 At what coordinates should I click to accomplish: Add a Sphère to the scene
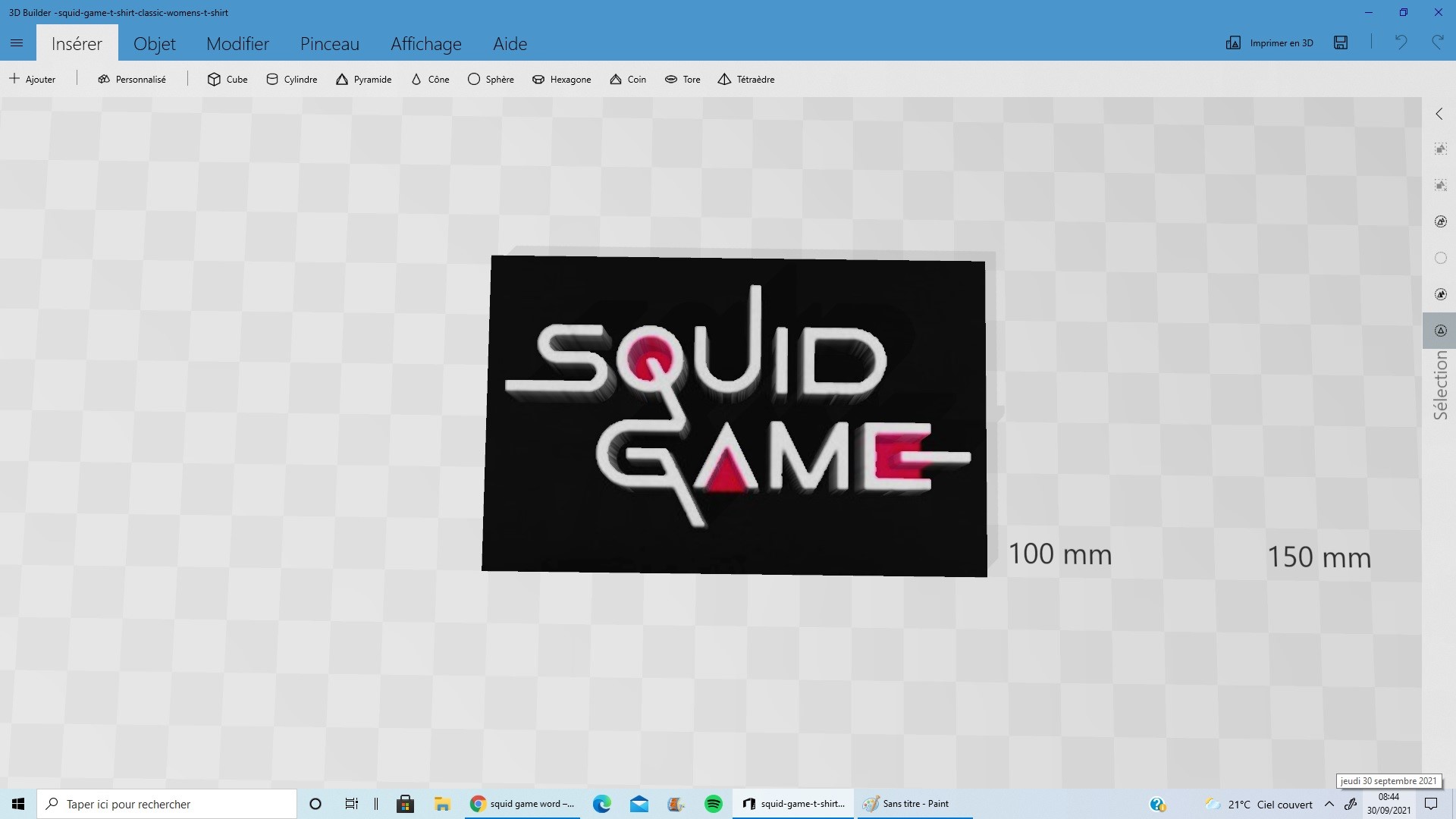(491, 79)
